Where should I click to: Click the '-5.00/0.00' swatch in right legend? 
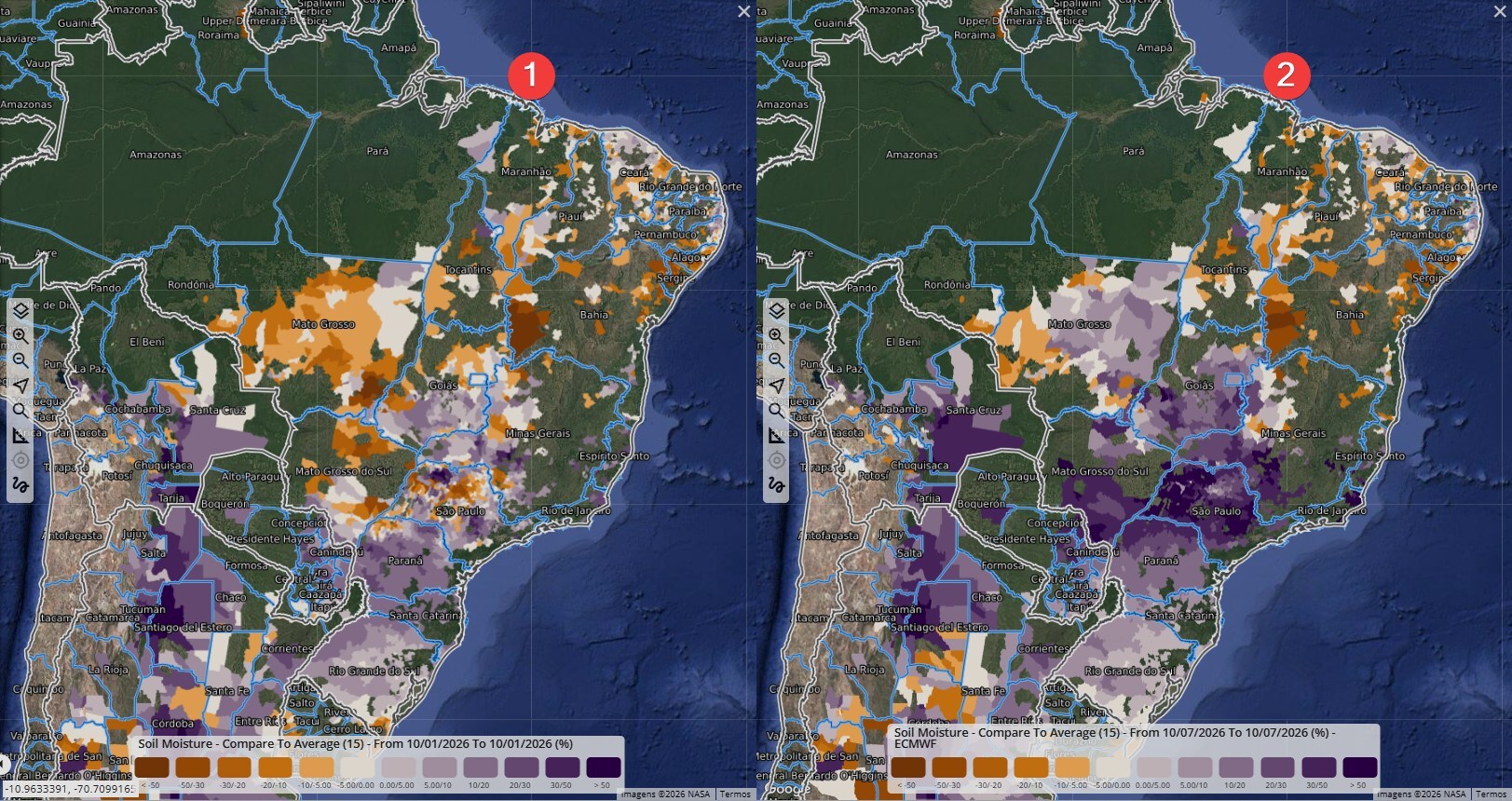[x=1113, y=767]
